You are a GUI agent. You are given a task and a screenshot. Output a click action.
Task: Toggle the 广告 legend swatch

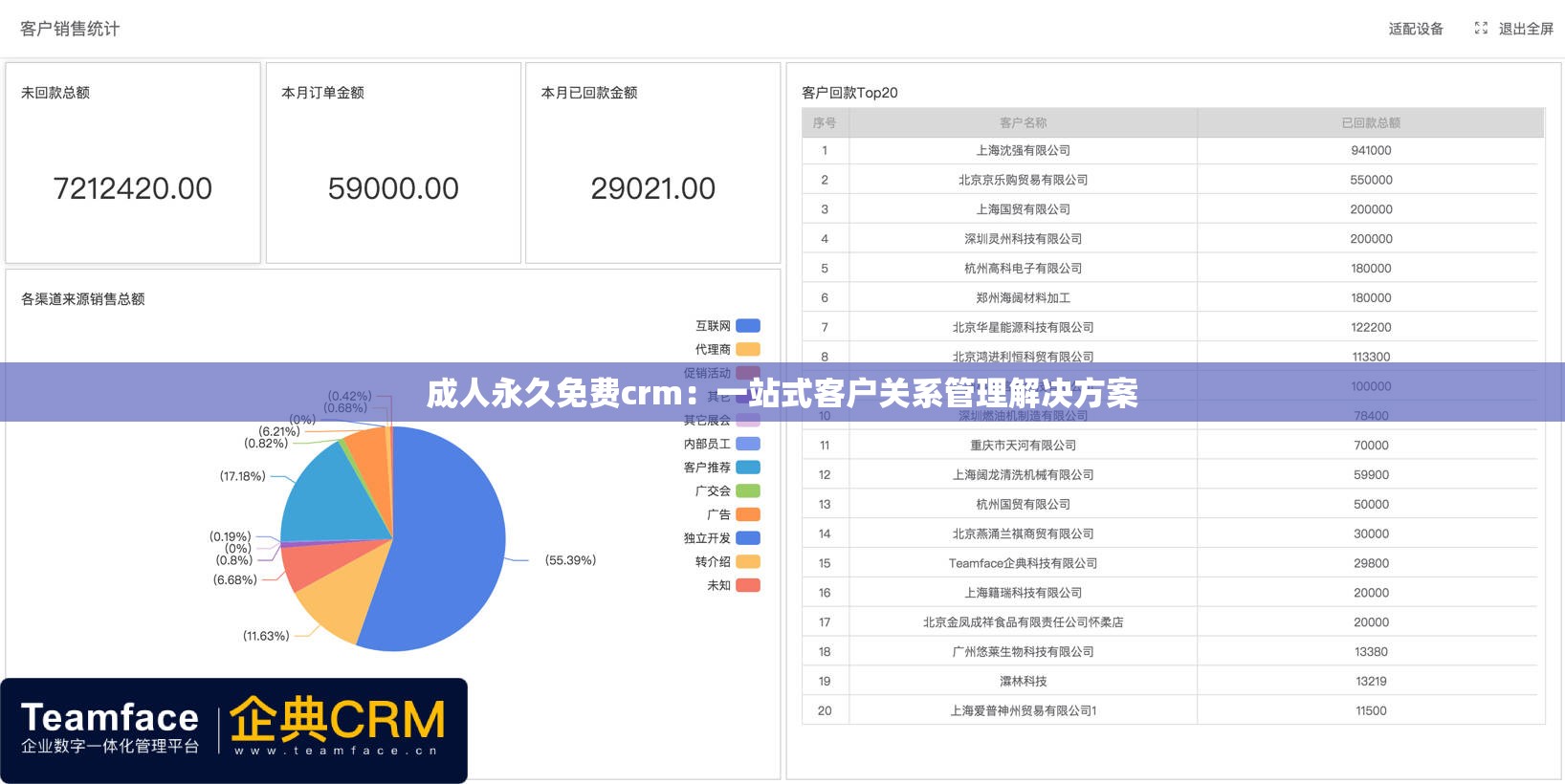[x=748, y=514]
